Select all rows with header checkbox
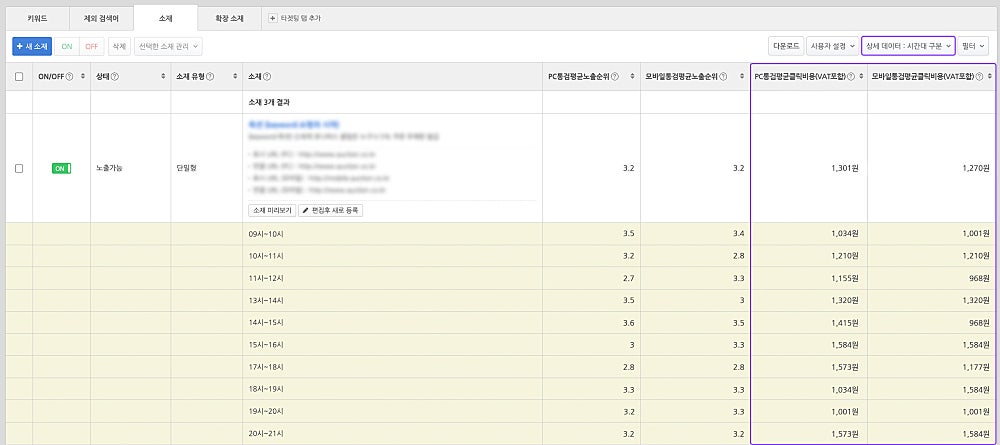The image size is (1000, 445). (x=19, y=77)
